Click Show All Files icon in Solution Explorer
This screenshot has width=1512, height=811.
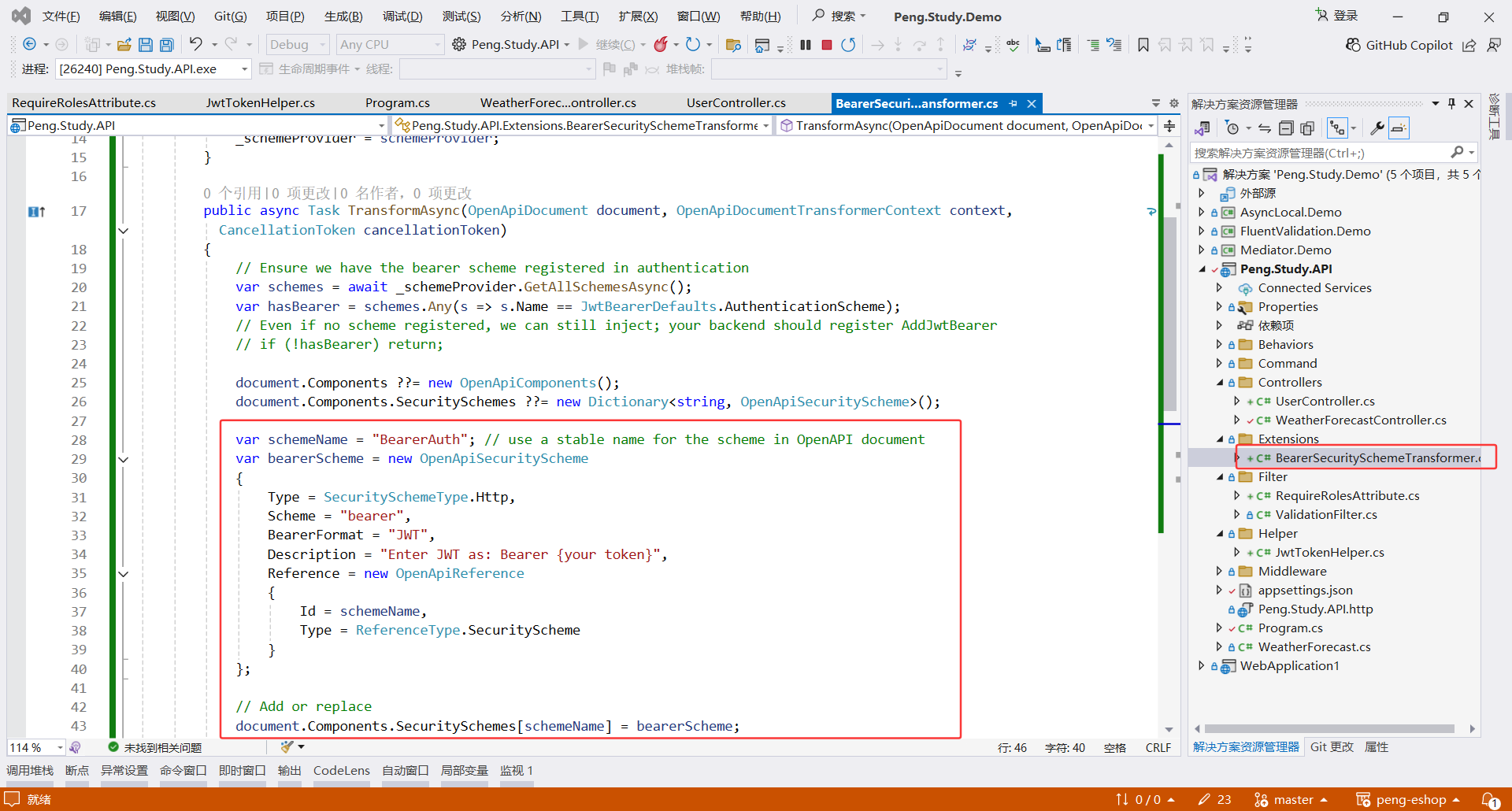(1307, 128)
